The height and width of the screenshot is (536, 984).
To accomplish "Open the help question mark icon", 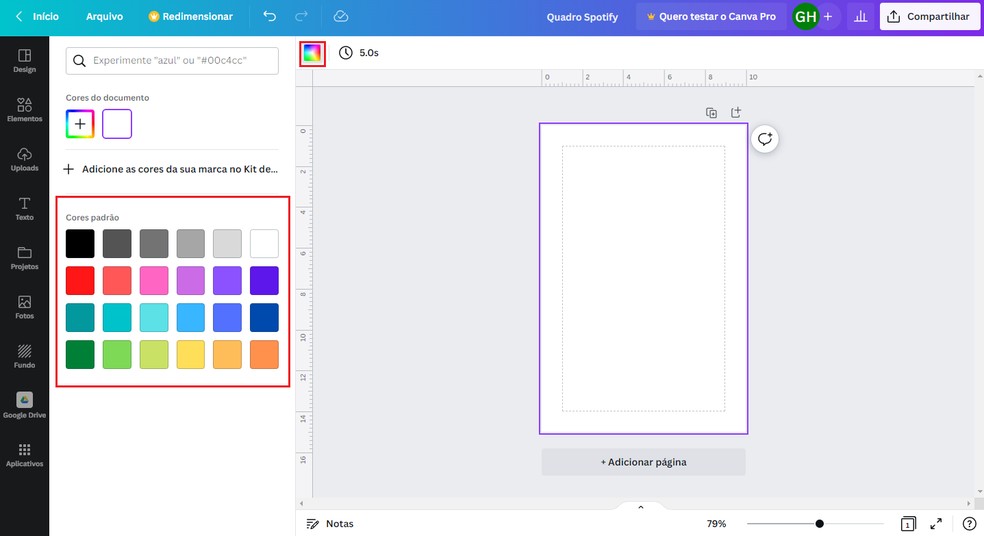I will tap(969, 524).
